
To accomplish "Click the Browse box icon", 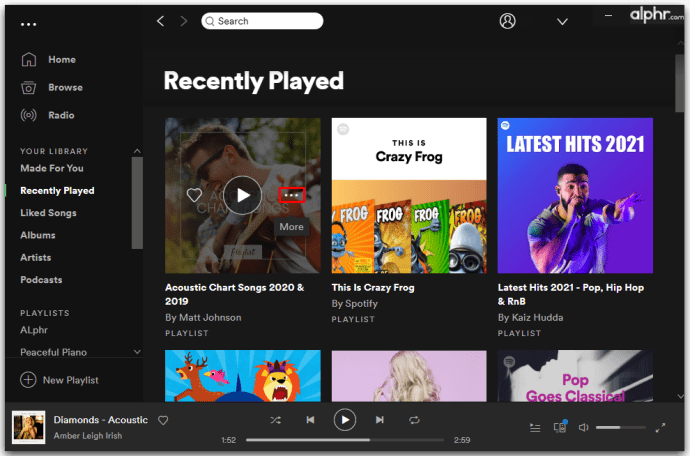I will click(29, 87).
